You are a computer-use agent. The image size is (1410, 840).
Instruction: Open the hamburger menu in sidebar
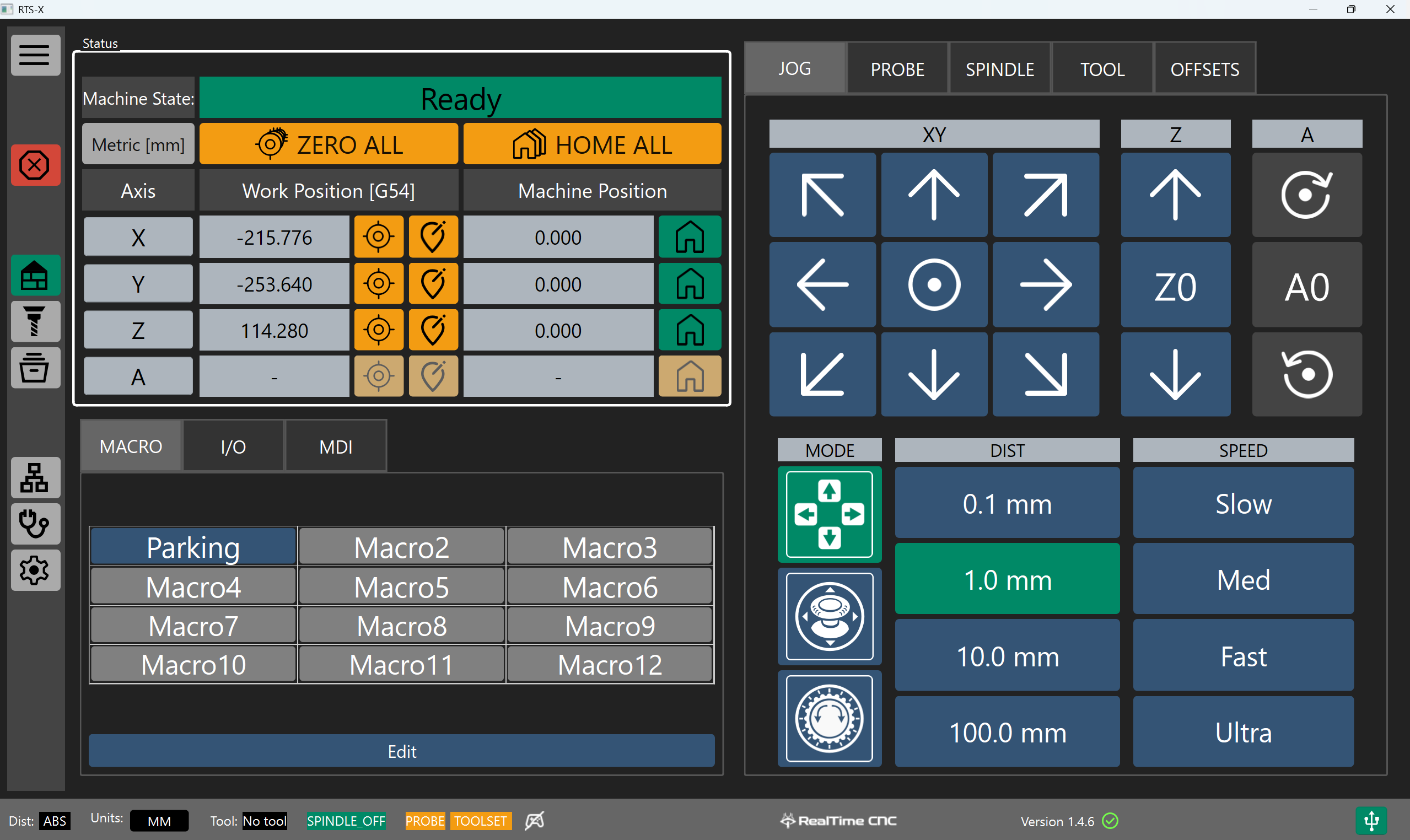(x=35, y=55)
